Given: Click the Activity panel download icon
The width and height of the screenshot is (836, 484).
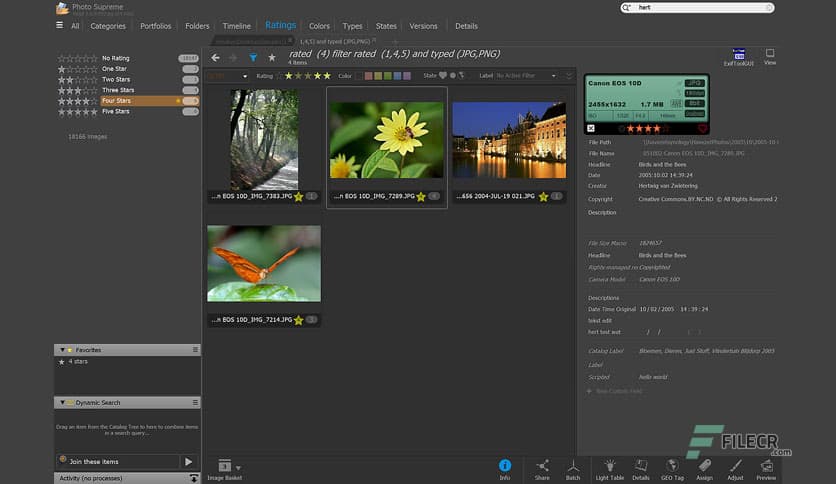Looking at the screenshot, I should [x=194, y=478].
